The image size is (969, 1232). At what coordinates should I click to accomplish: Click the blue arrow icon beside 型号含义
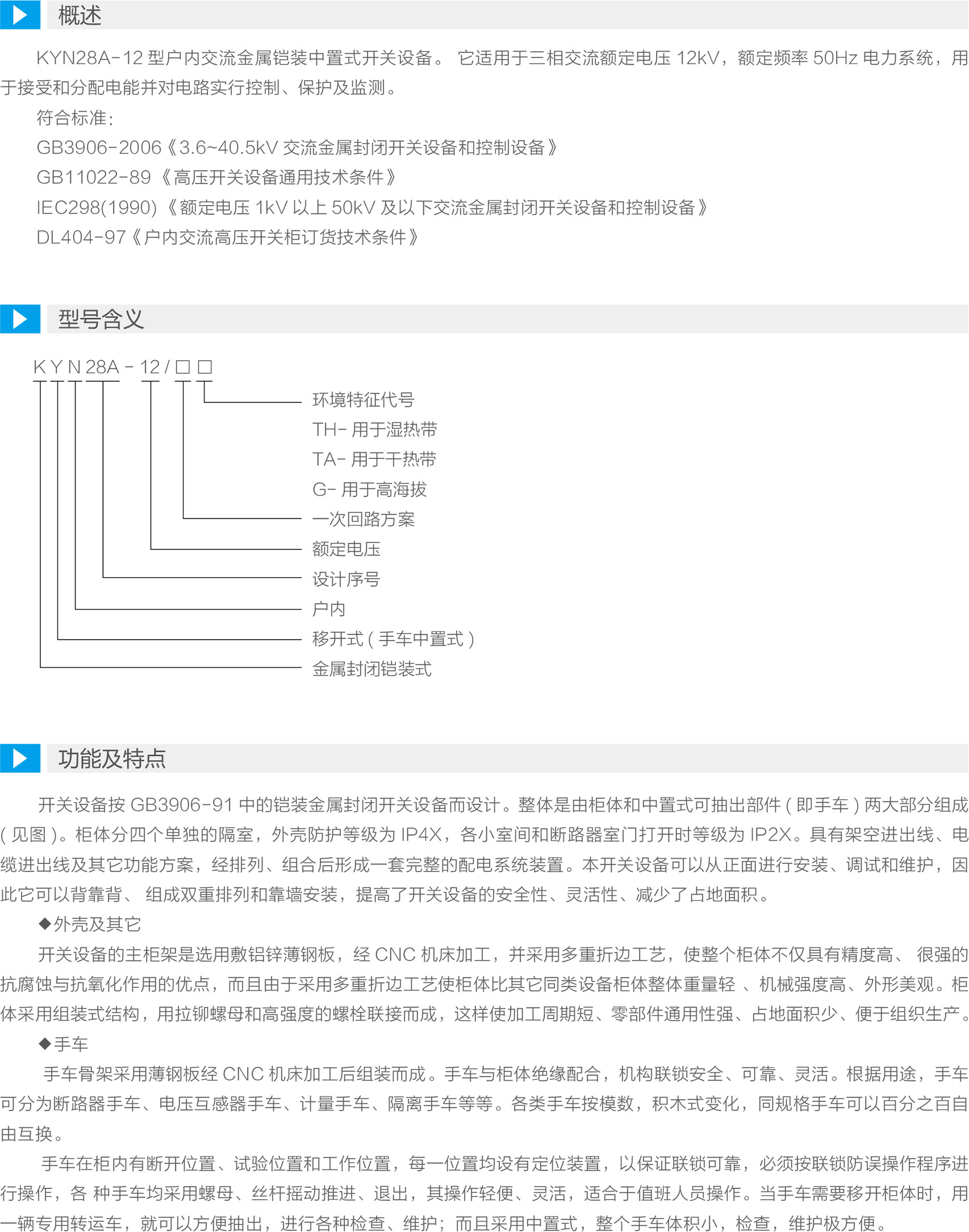[x=20, y=319]
